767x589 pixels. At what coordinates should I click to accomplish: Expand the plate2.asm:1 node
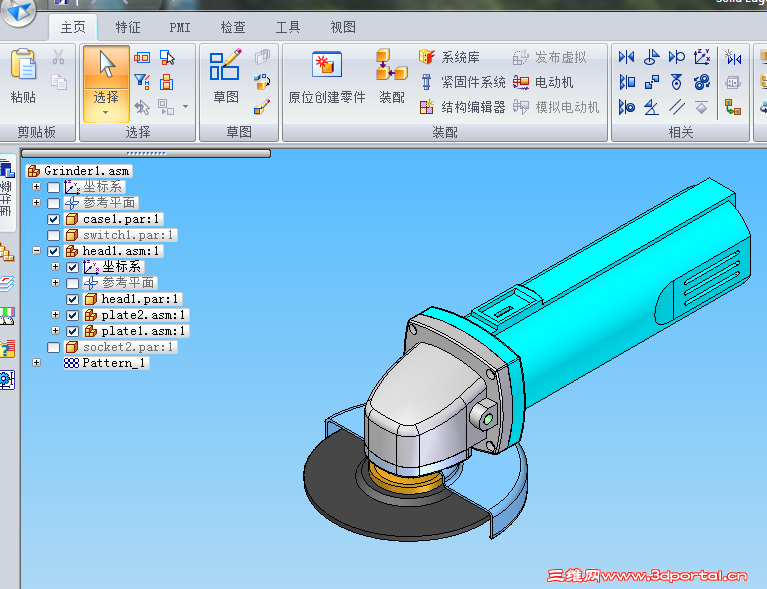pyautogui.click(x=55, y=315)
